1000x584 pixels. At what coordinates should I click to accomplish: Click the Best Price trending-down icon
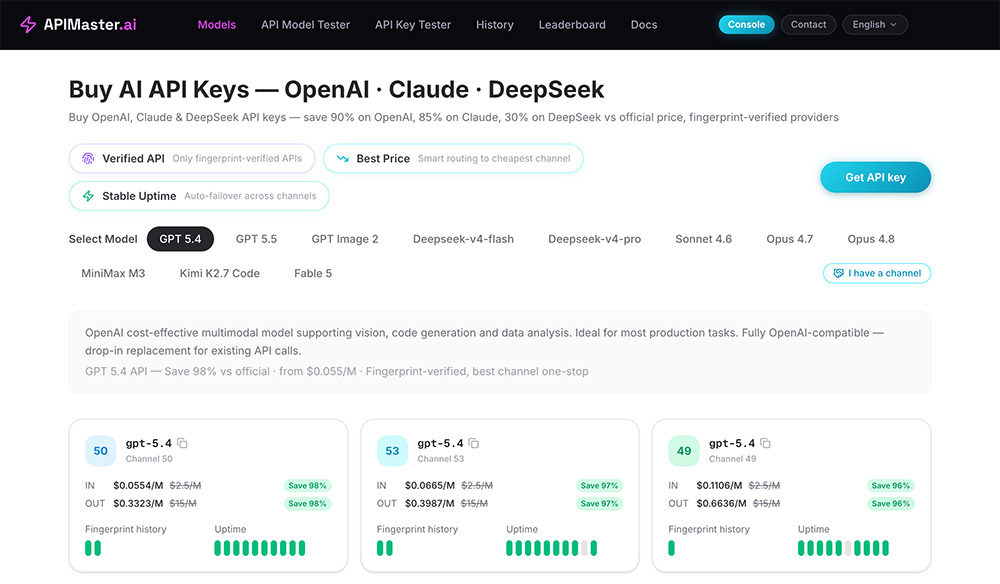[342, 158]
